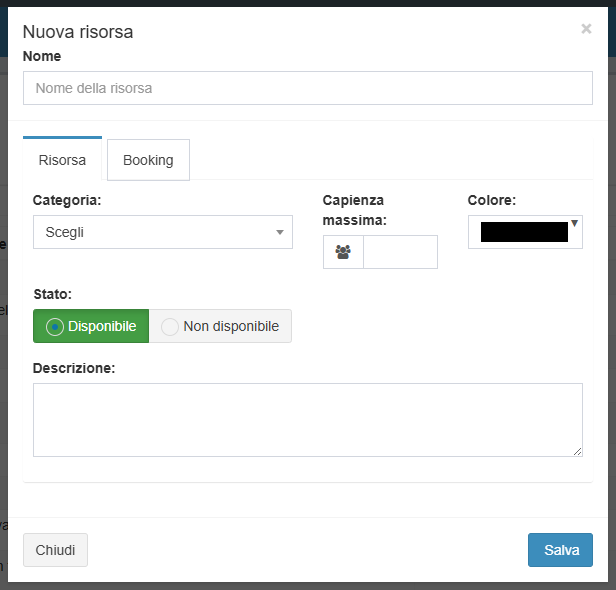
Task: Click the Descrizione textarea resize handle
Action: point(577,451)
